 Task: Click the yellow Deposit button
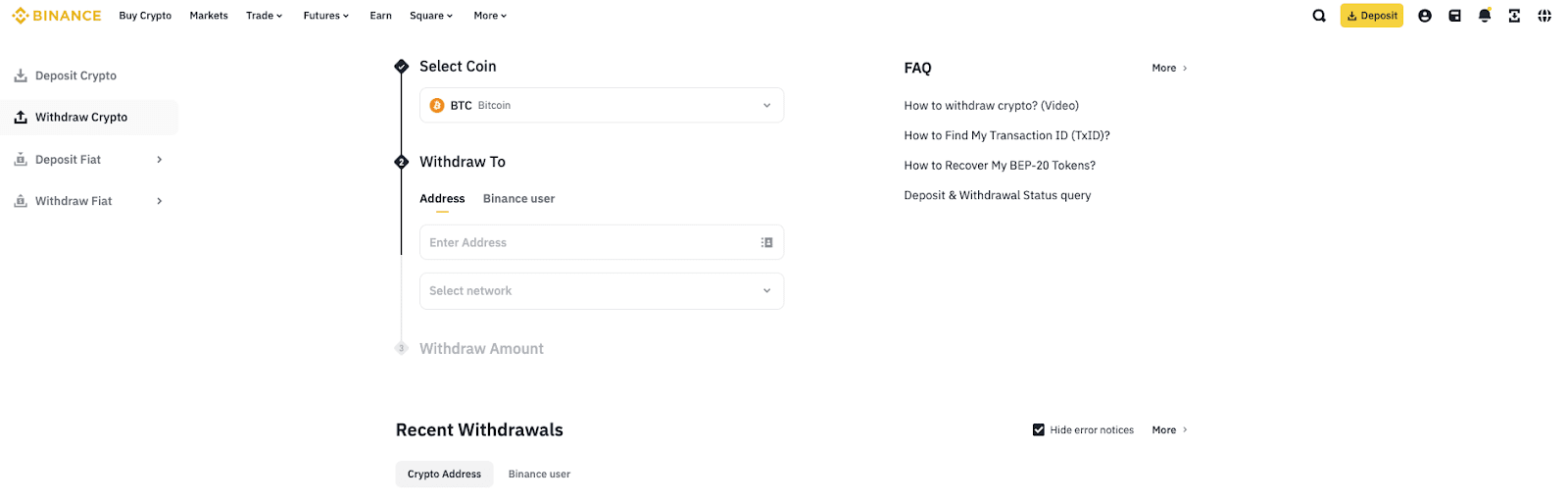1371,16
